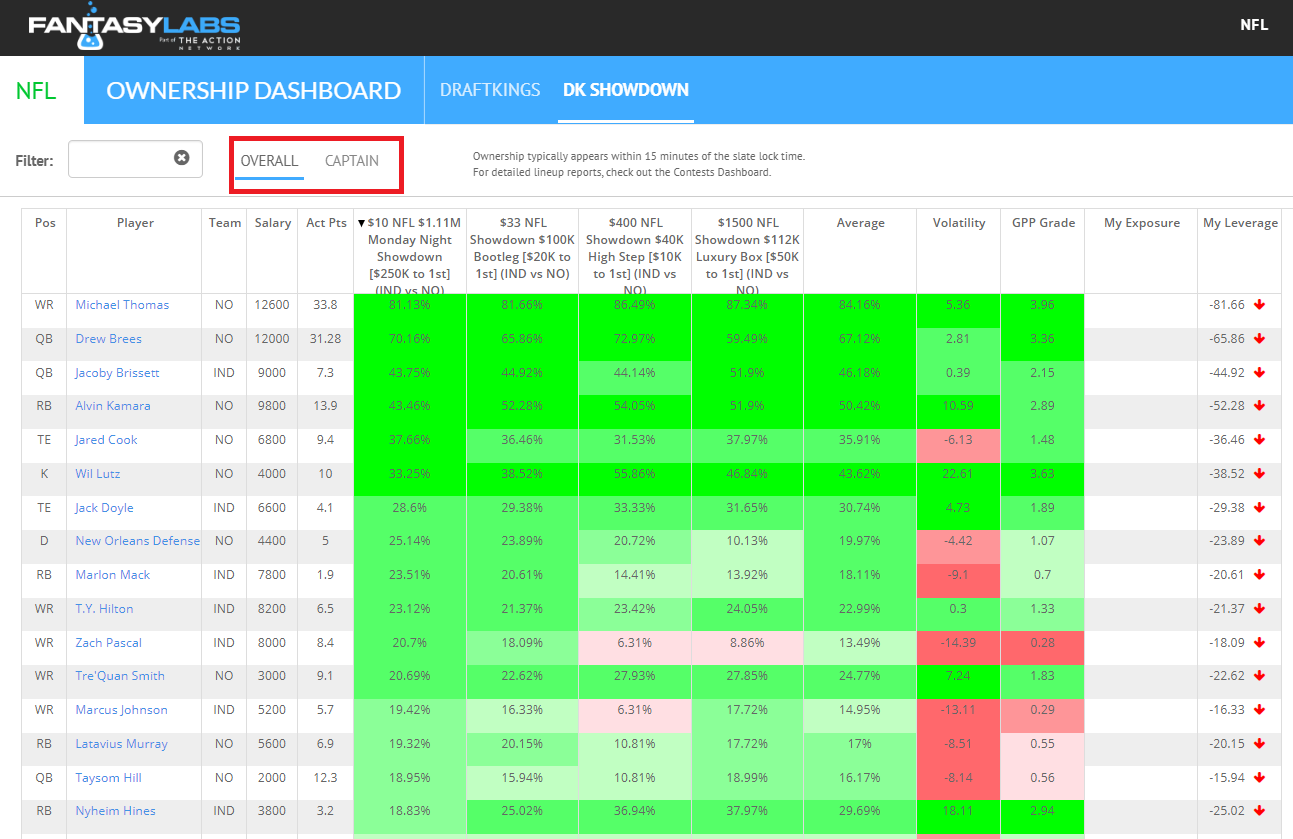This screenshot has width=1293, height=839.
Task: Click the red arrow in T.Y. Hilton row
Action: pyautogui.click(x=1259, y=609)
